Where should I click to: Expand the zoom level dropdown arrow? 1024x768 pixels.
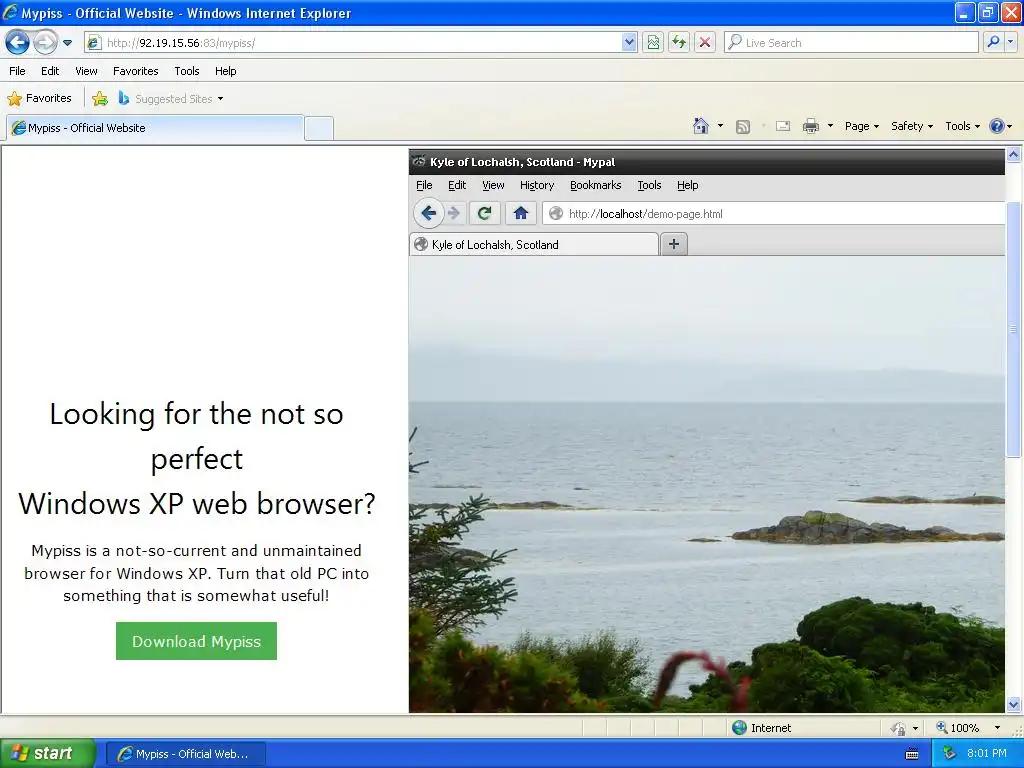click(997, 728)
